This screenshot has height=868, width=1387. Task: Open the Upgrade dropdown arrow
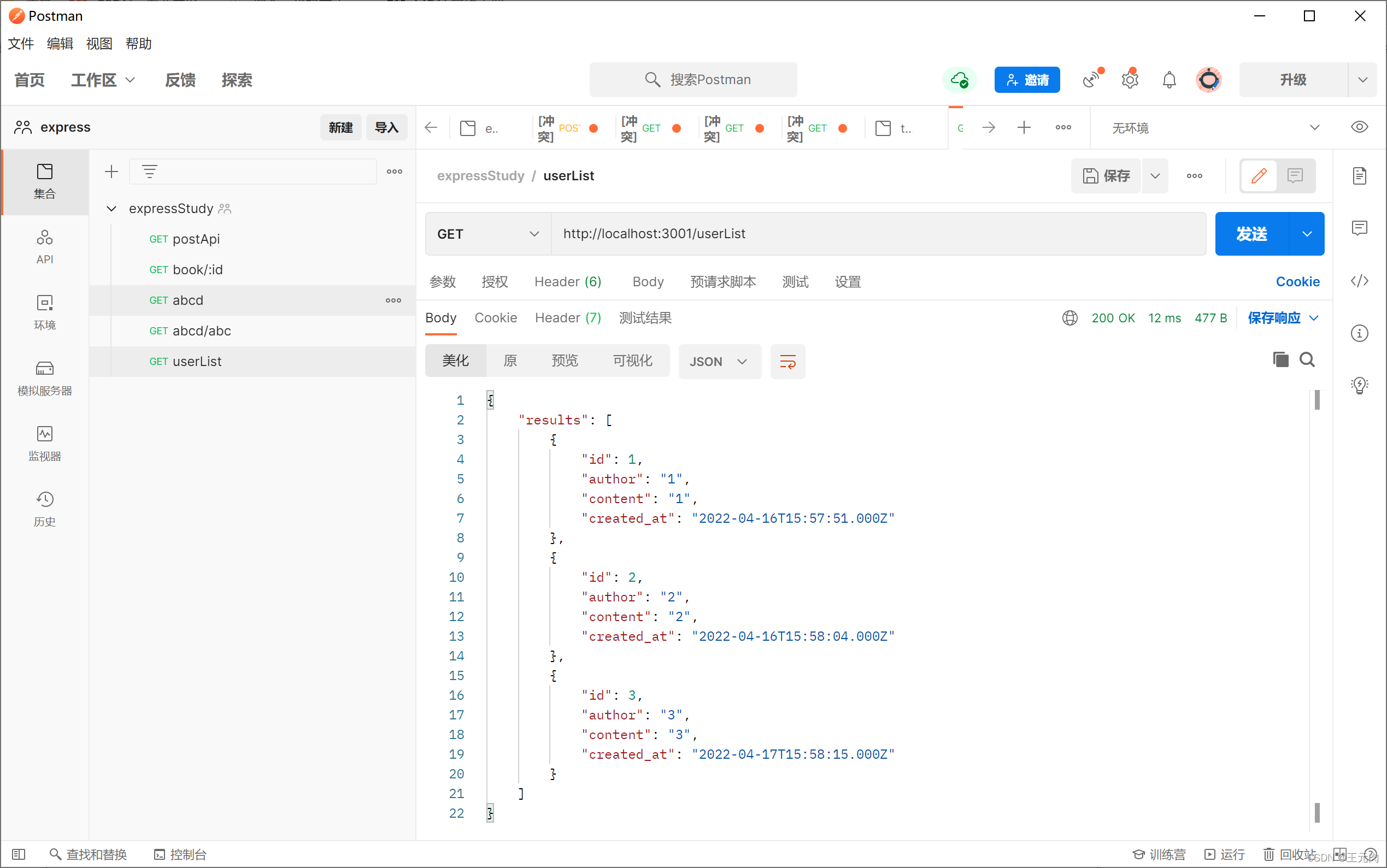[x=1362, y=80]
